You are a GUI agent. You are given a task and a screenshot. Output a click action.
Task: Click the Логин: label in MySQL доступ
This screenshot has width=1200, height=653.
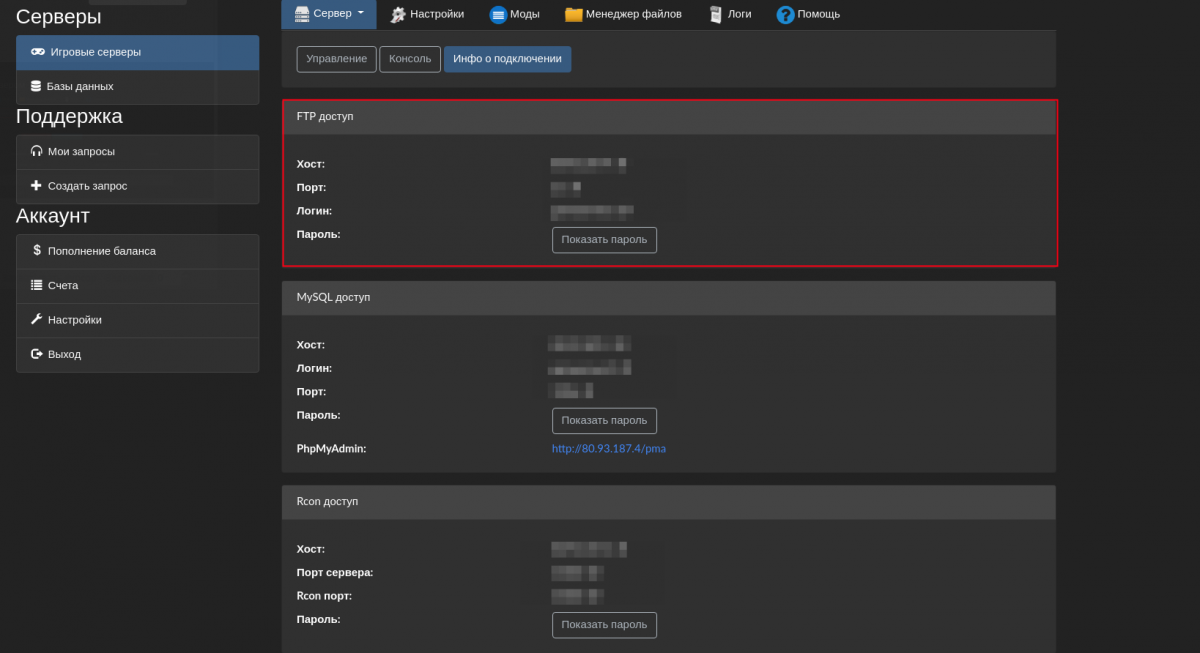point(315,368)
